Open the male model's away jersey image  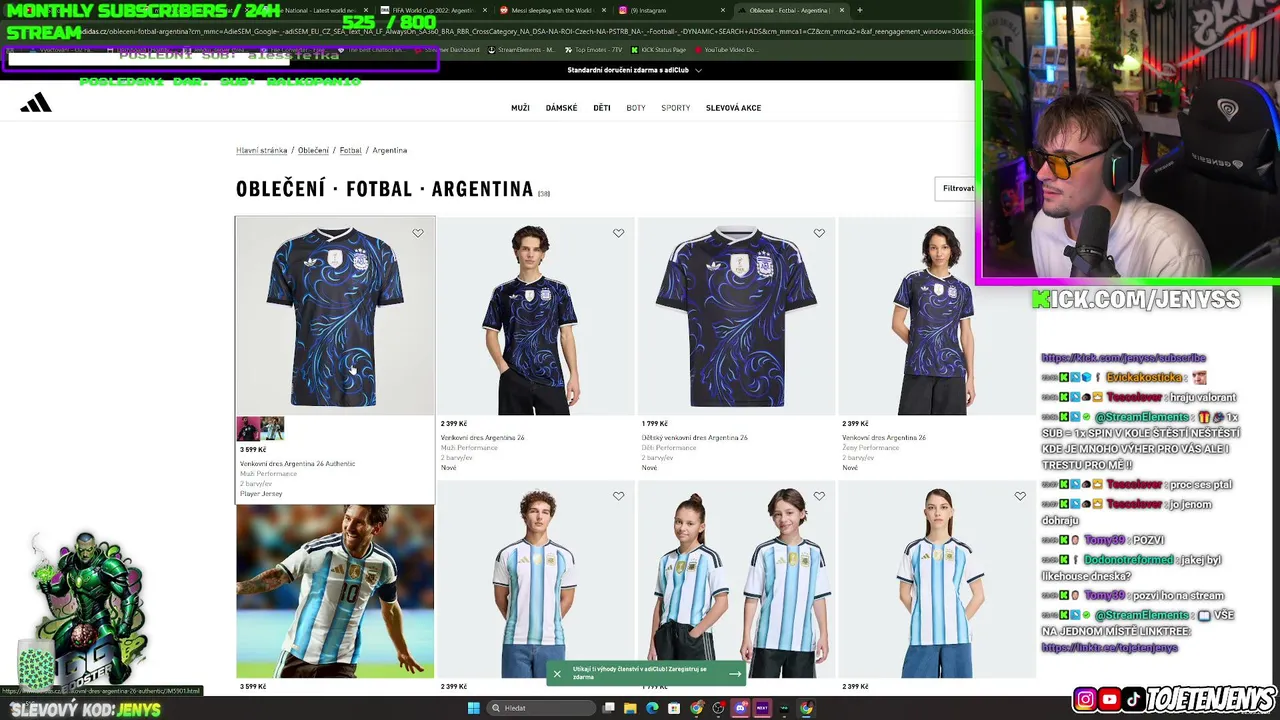click(x=535, y=317)
